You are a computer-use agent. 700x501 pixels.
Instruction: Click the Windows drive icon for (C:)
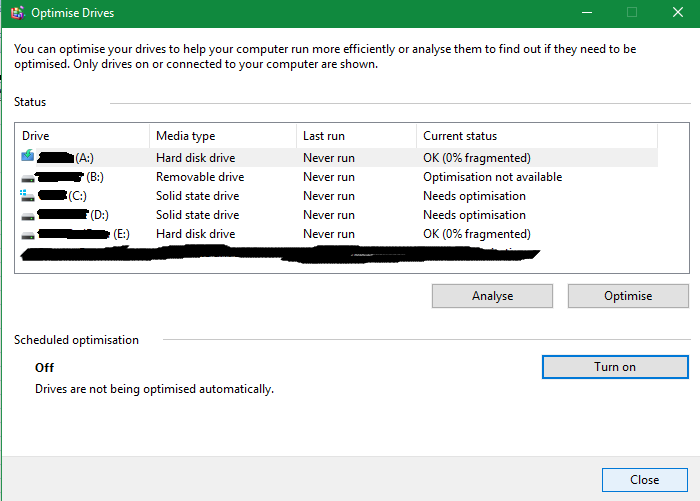(27, 196)
